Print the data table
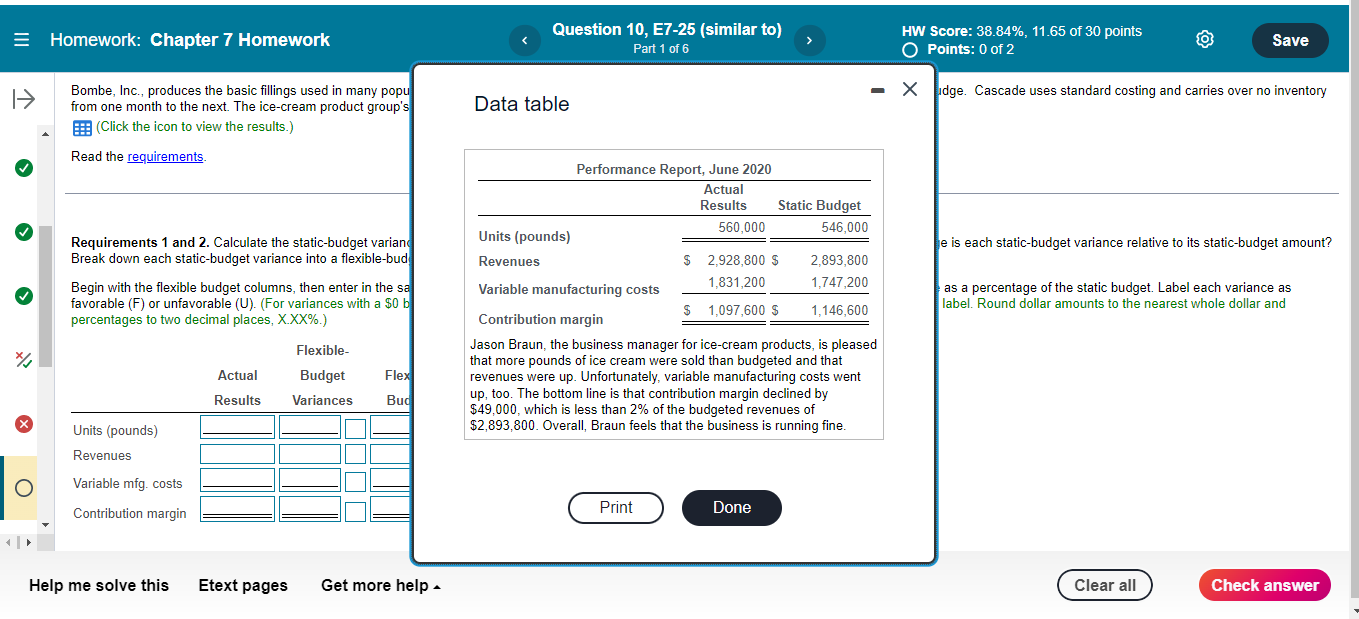This screenshot has height=619, width=1359. point(616,508)
